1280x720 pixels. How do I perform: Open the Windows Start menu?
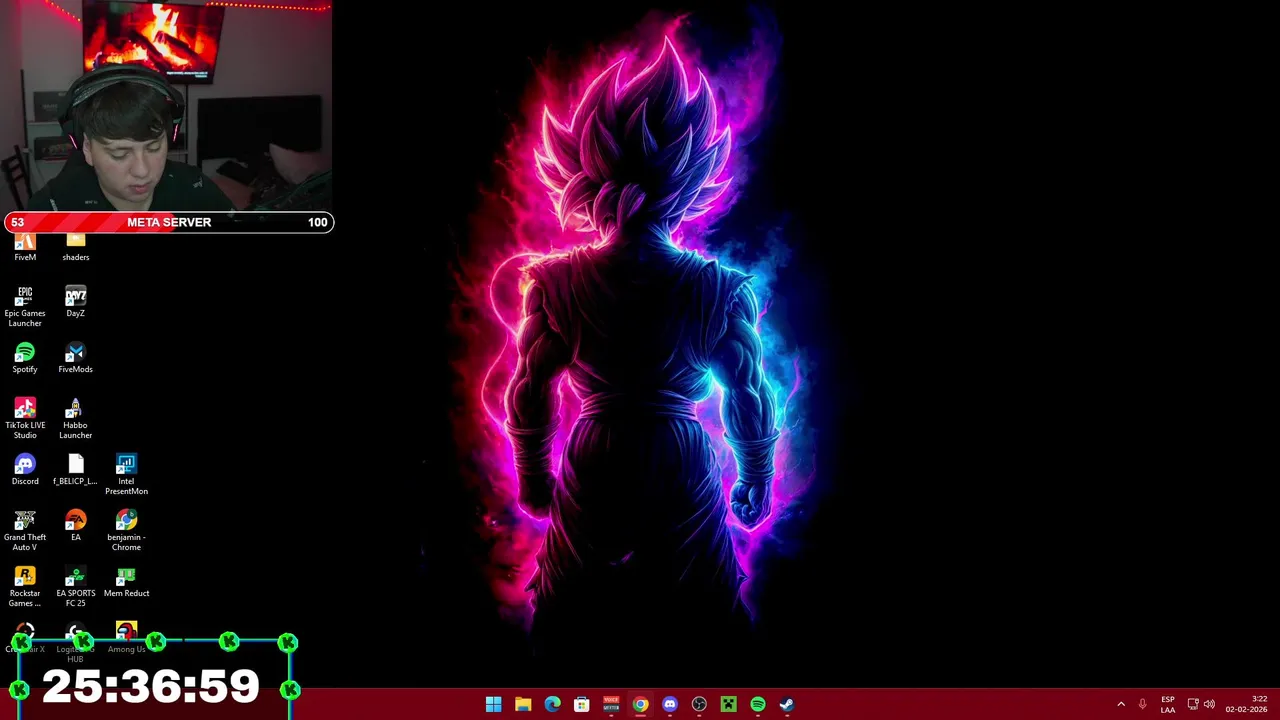click(494, 704)
